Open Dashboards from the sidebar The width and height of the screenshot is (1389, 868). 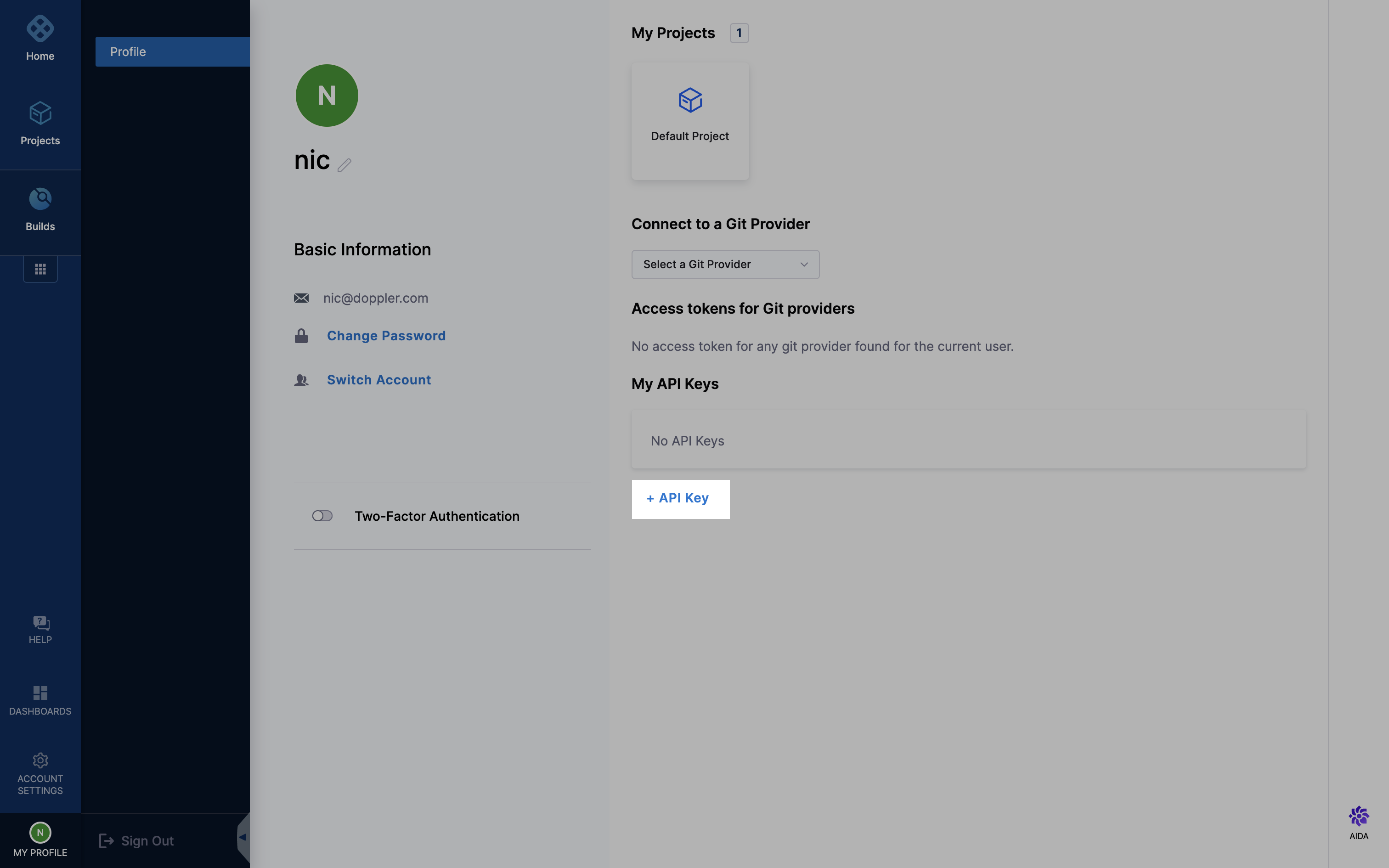point(40,693)
